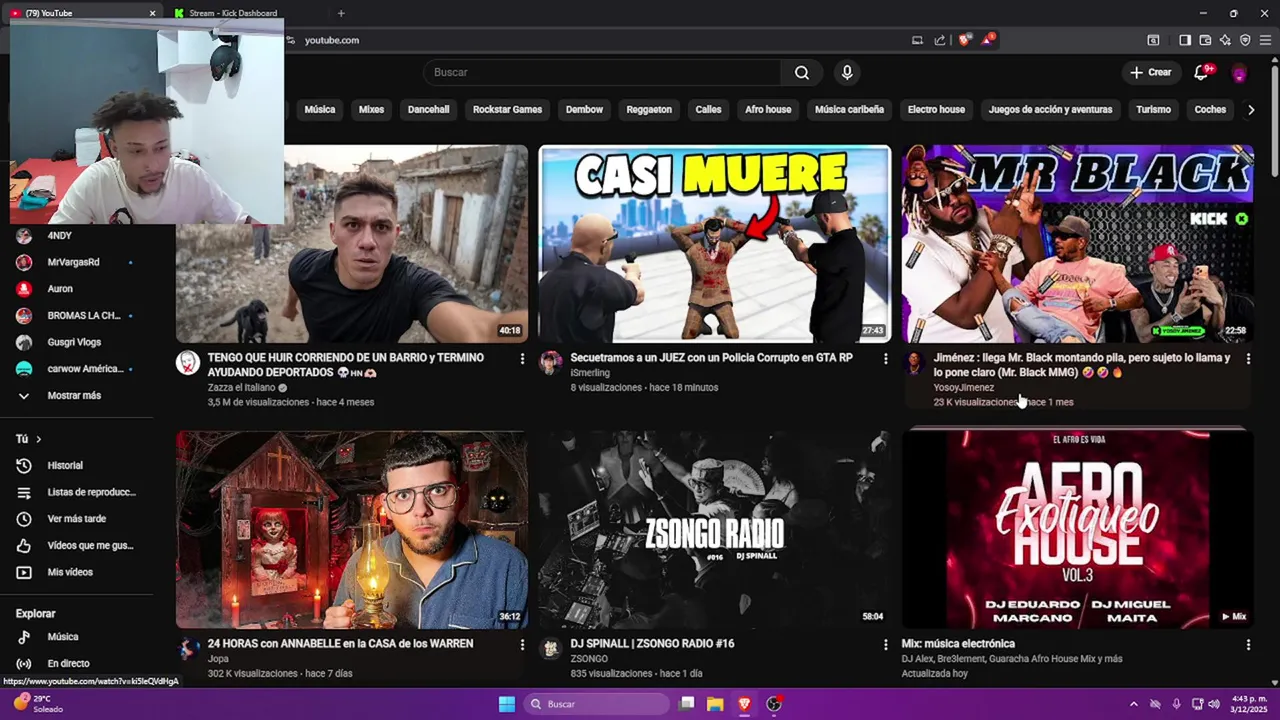Click the Brave Rewards triangle icon
The image size is (1280, 720).
[988, 40]
